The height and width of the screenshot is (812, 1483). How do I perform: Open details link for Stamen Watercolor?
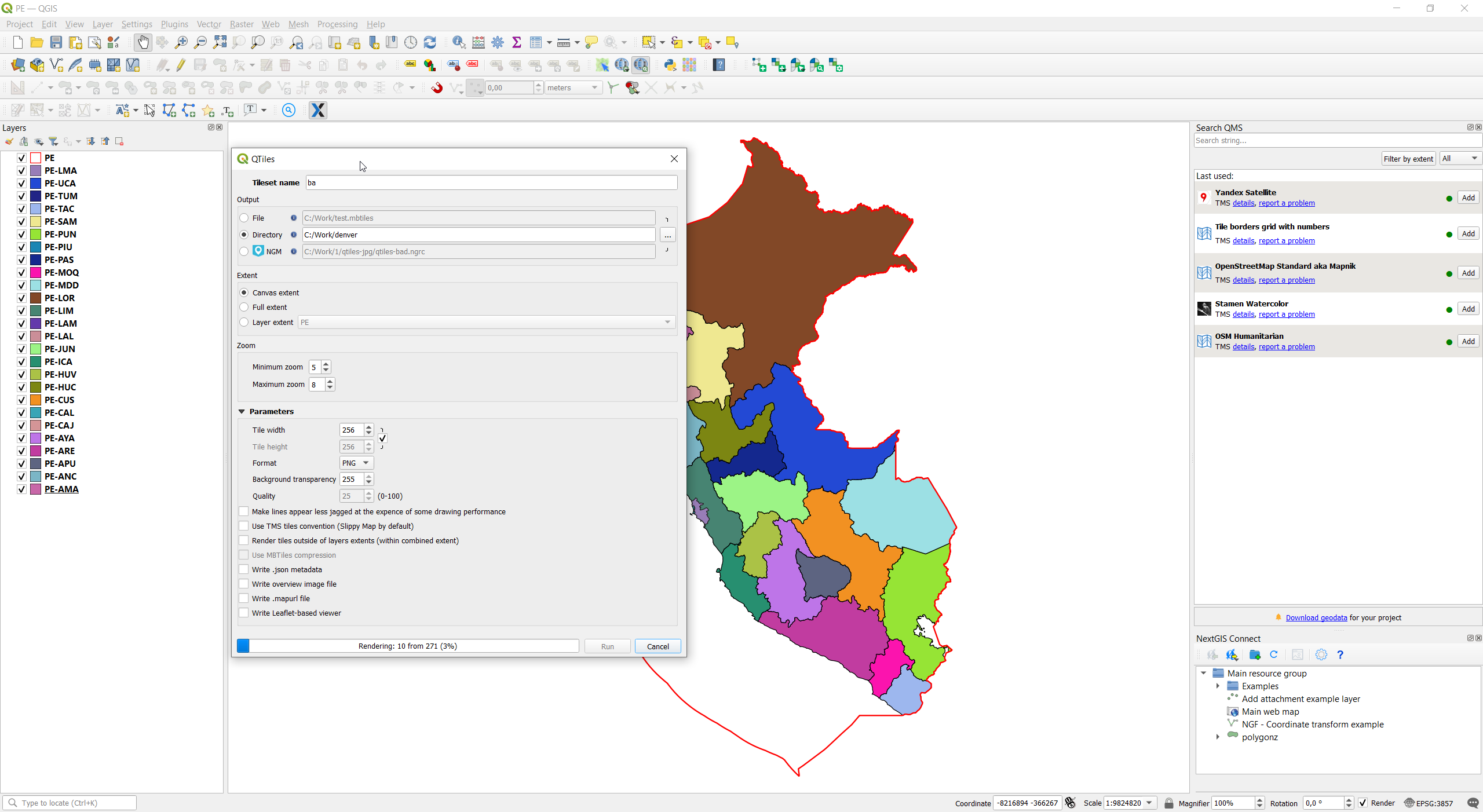[x=1243, y=314]
